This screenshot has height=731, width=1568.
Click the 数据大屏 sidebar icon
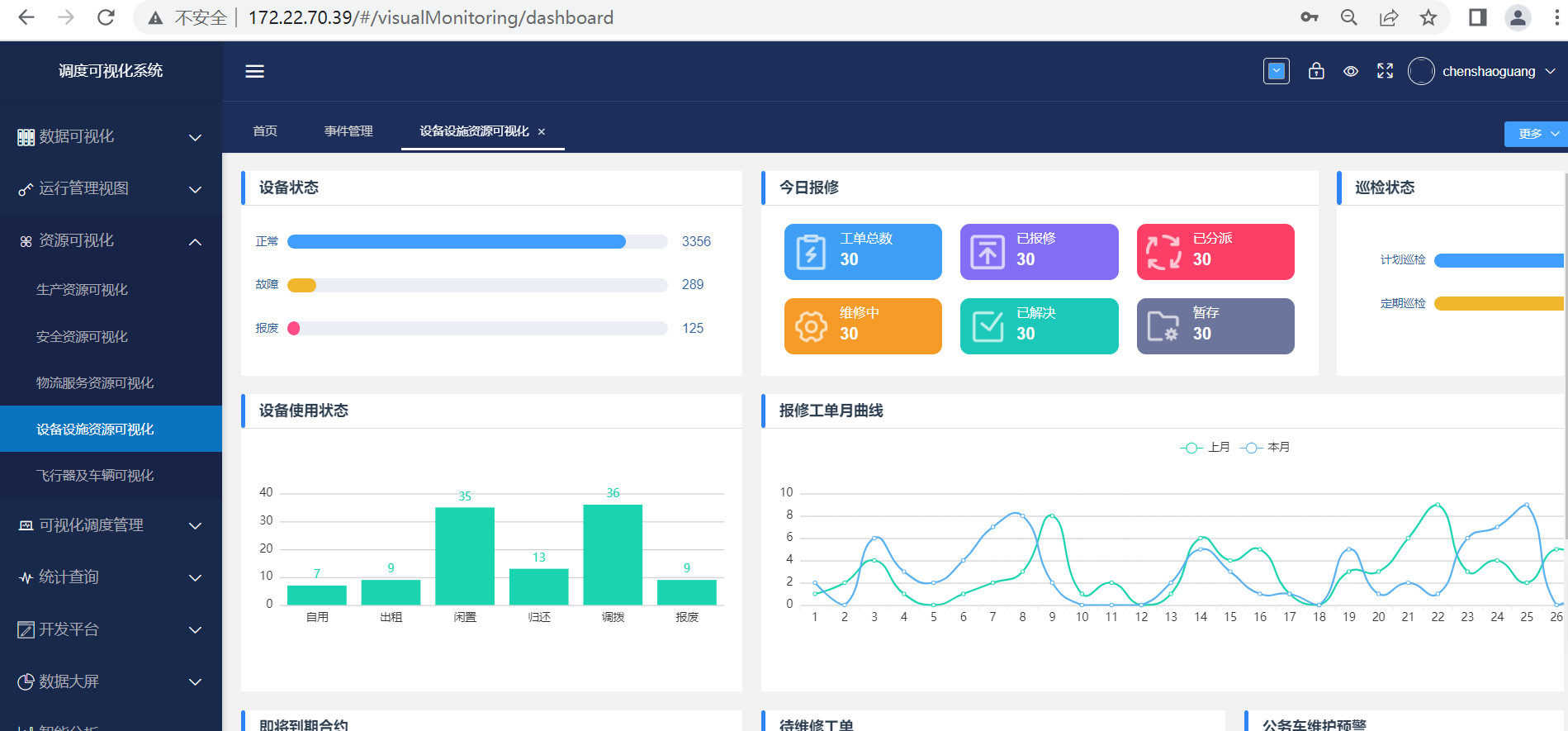pos(26,681)
